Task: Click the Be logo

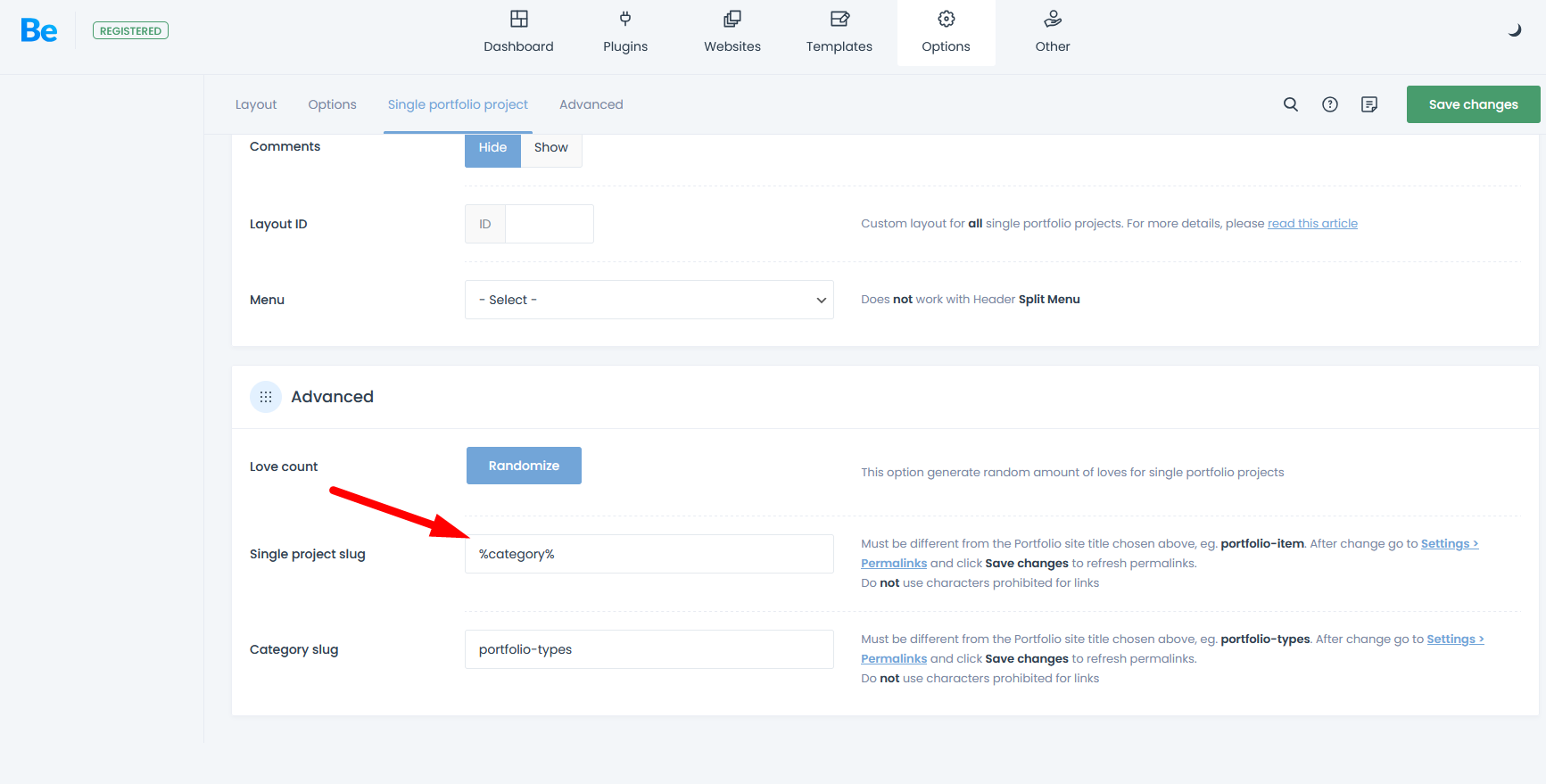Action: pos(39,31)
